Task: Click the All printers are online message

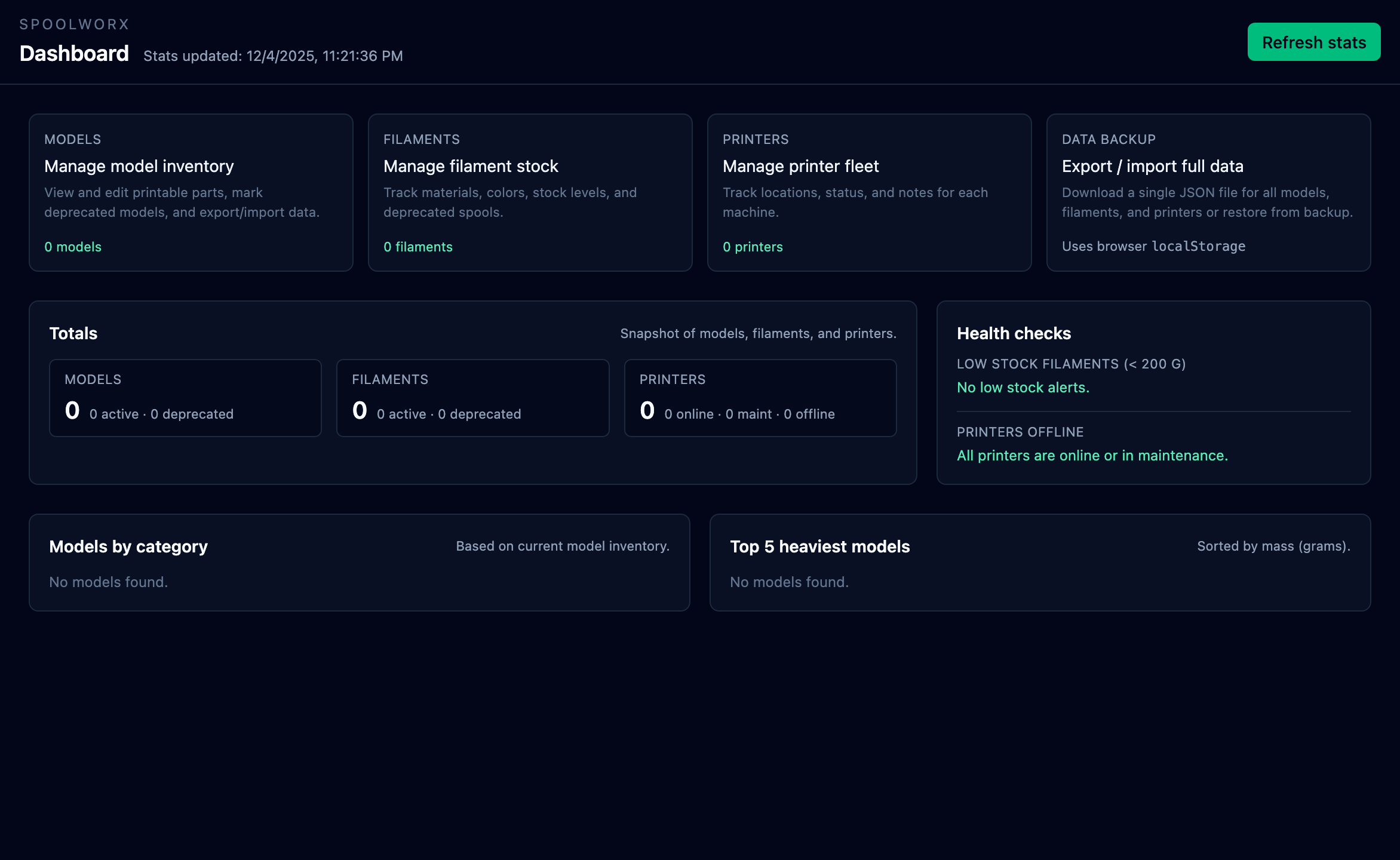Action: tap(1092, 455)
